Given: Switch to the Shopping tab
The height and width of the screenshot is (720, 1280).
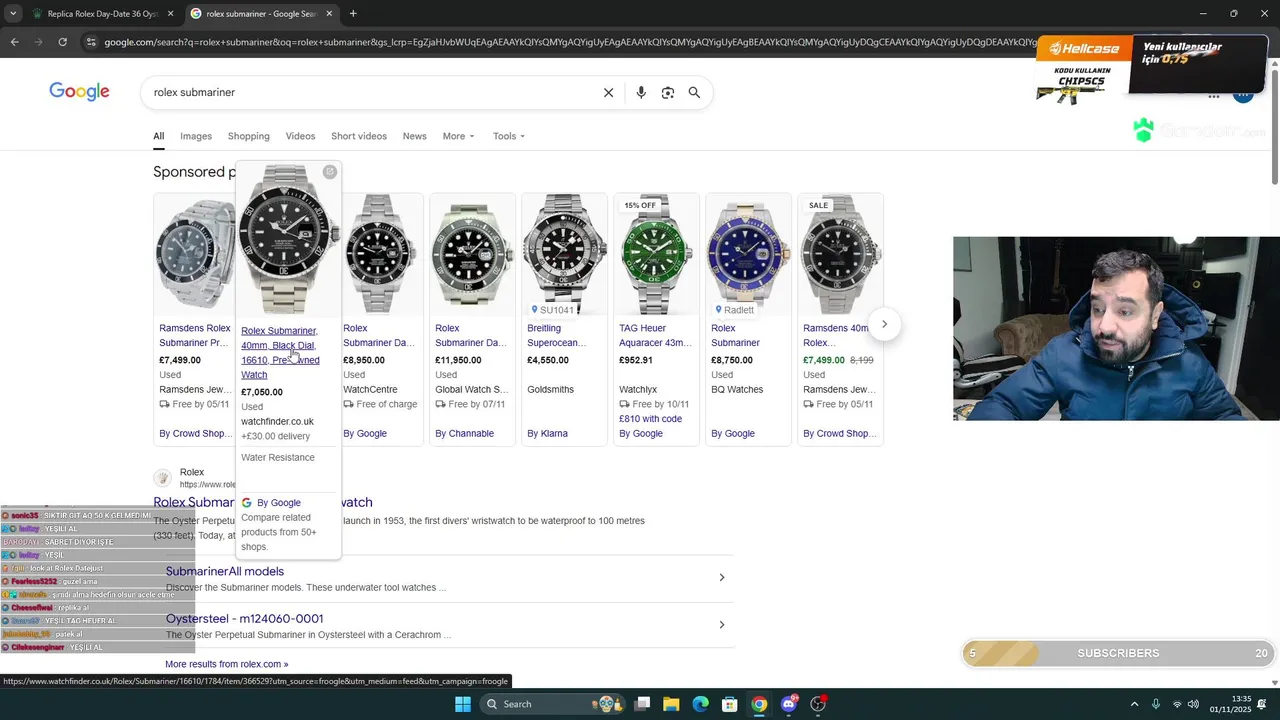Looking at the screenshot, I should pos(248,136).
